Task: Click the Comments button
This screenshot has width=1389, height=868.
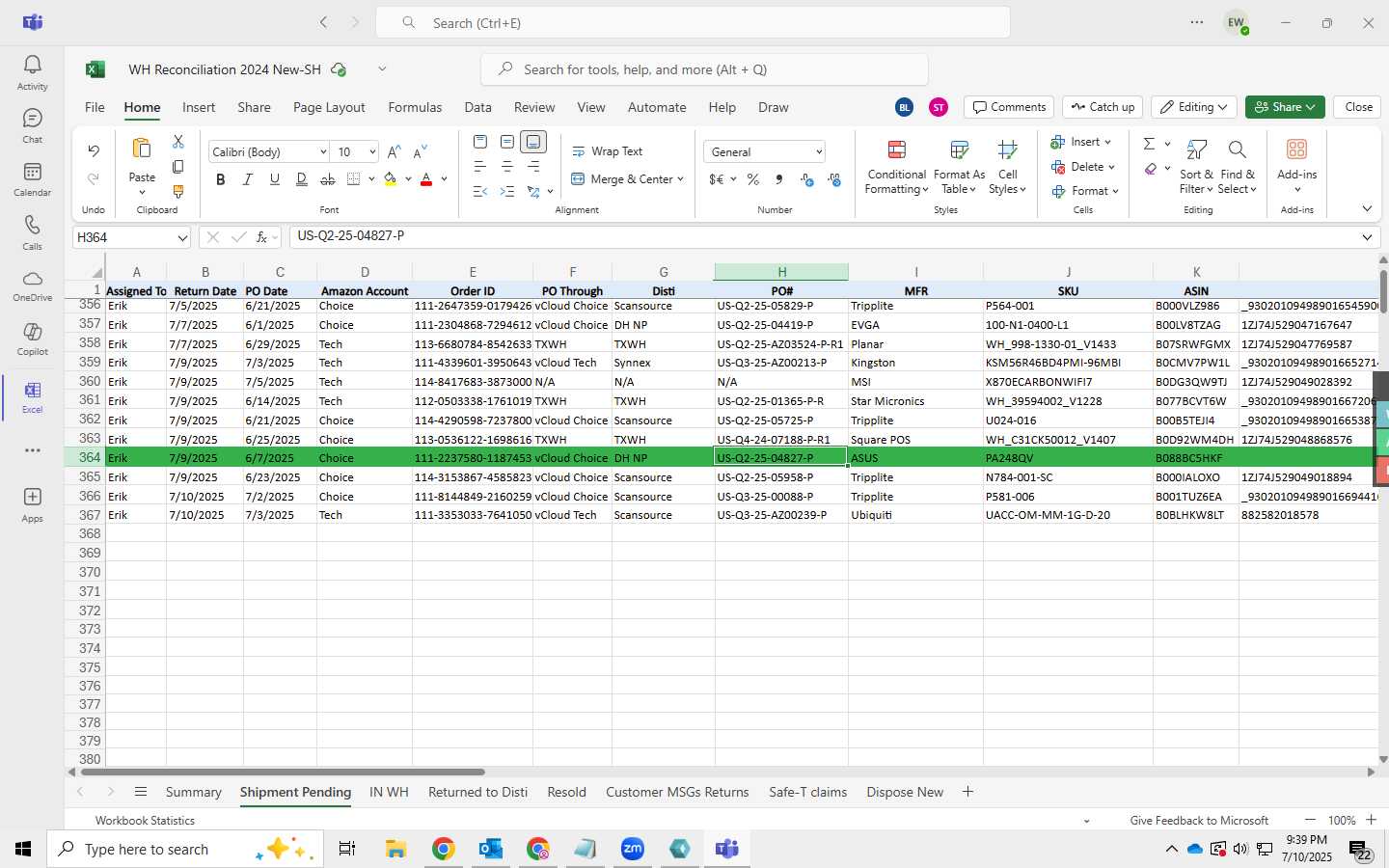Action: (1009, 107)
